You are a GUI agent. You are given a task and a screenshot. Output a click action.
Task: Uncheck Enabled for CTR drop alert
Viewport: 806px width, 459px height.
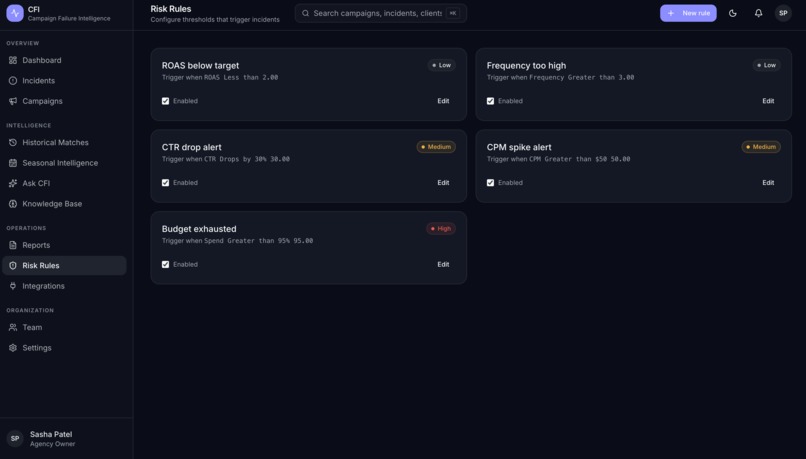point(166,183)
